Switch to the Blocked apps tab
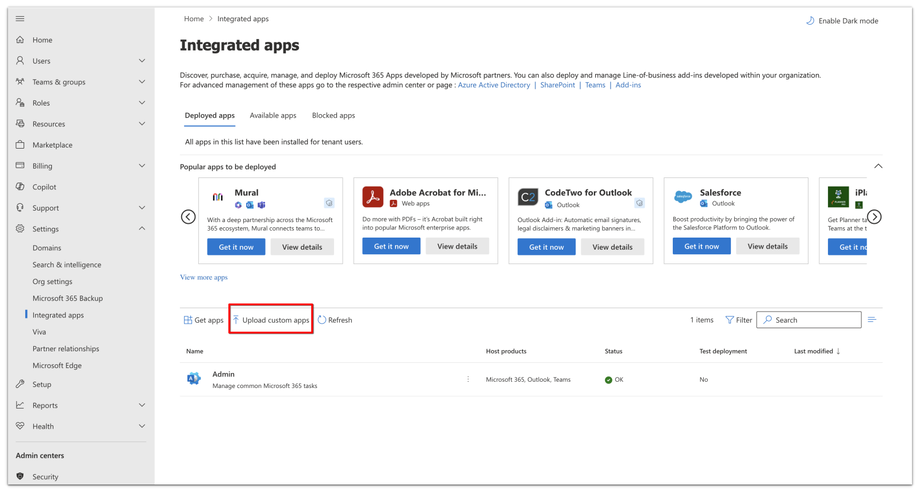Screen dimensions: 920x493 [x=333, y=116]
